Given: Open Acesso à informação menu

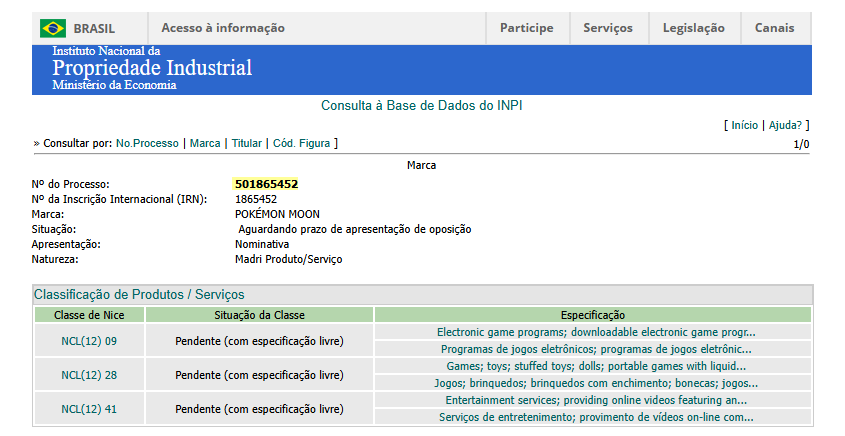Looking at the screenshot, I should point(223,28).
